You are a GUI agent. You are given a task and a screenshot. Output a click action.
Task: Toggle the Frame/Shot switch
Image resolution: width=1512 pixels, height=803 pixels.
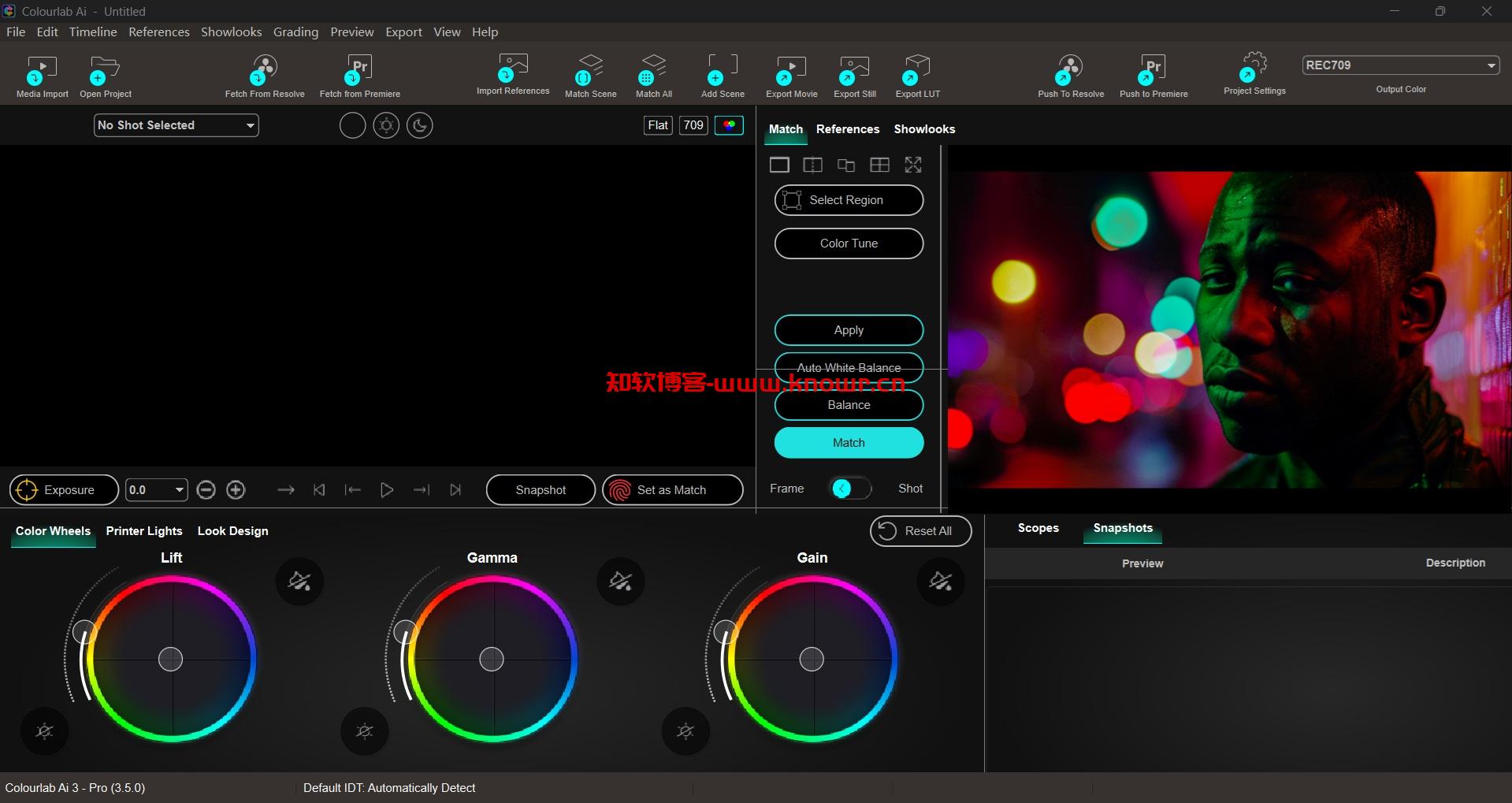851,489
